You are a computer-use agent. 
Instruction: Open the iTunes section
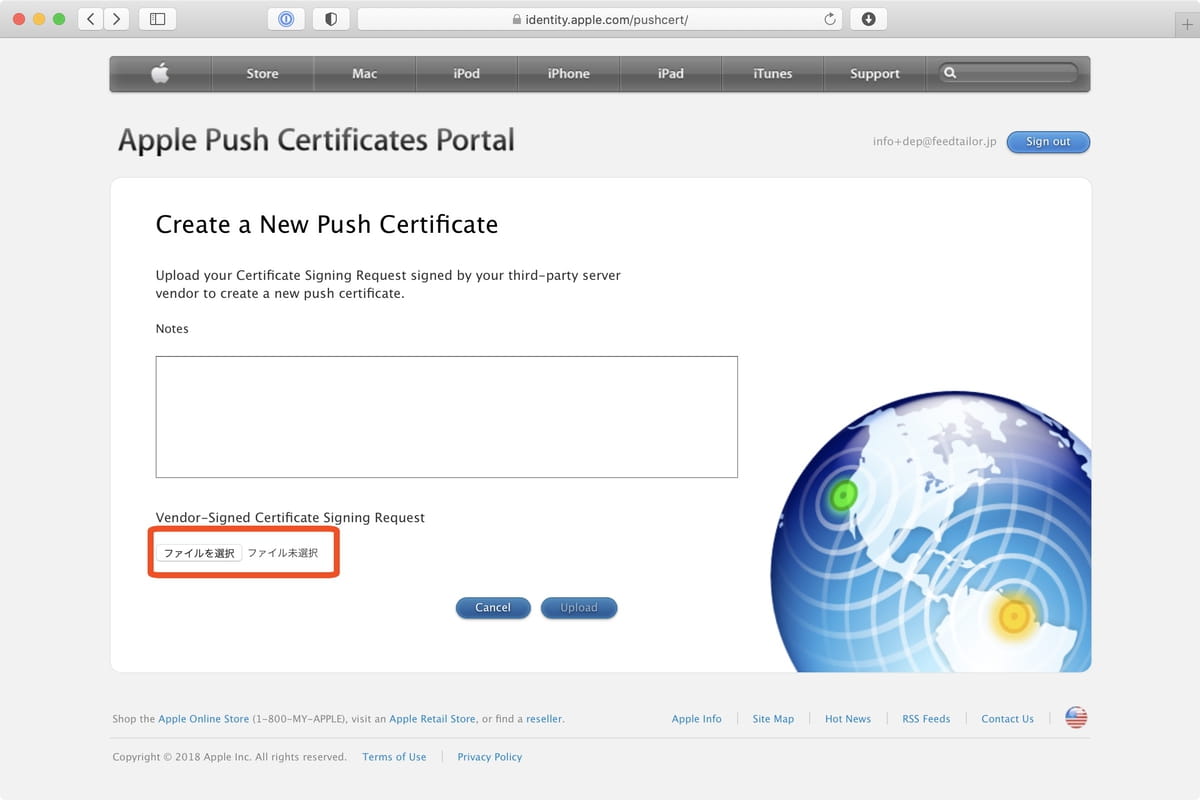click(773, 73)
